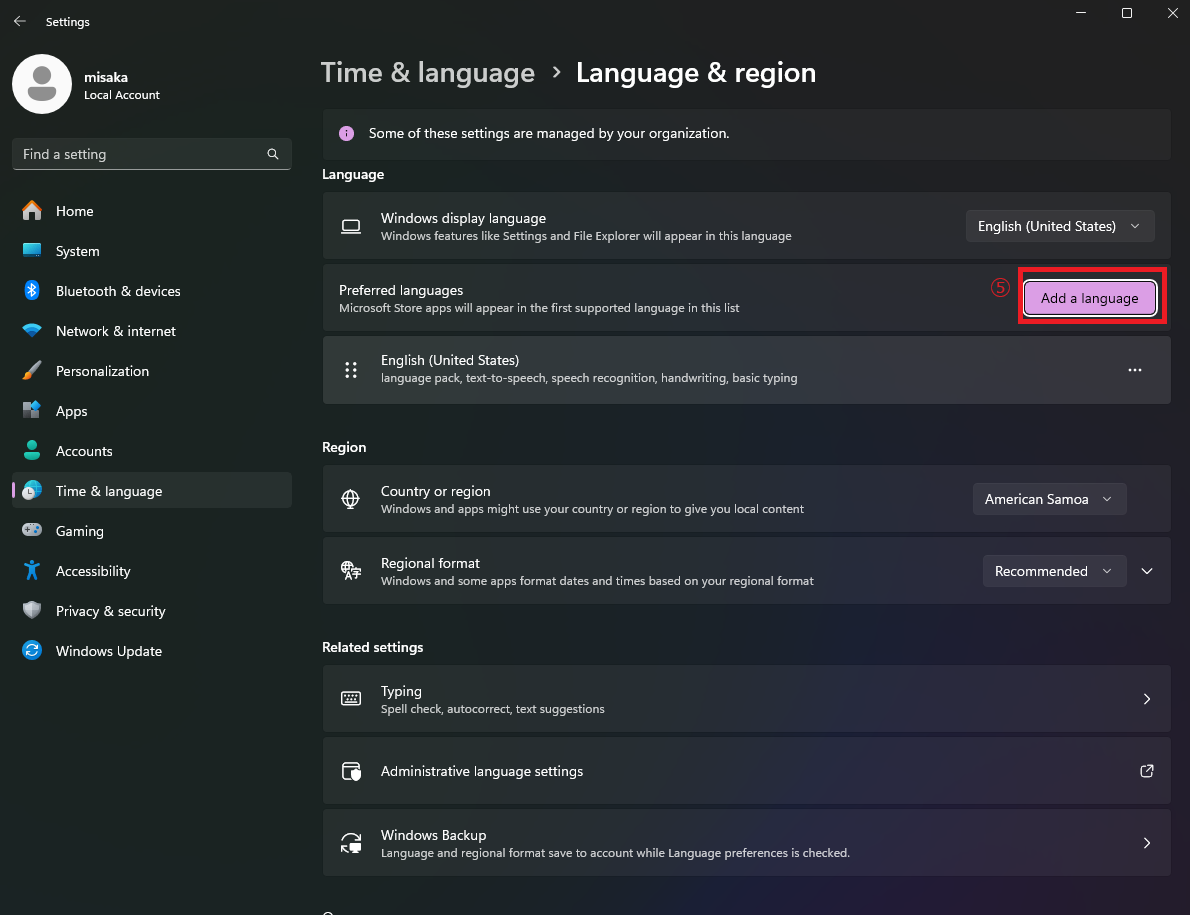The width and height of the screenshot is (1190, 915).
Task: Open Typing related settings
Action: 746,699
